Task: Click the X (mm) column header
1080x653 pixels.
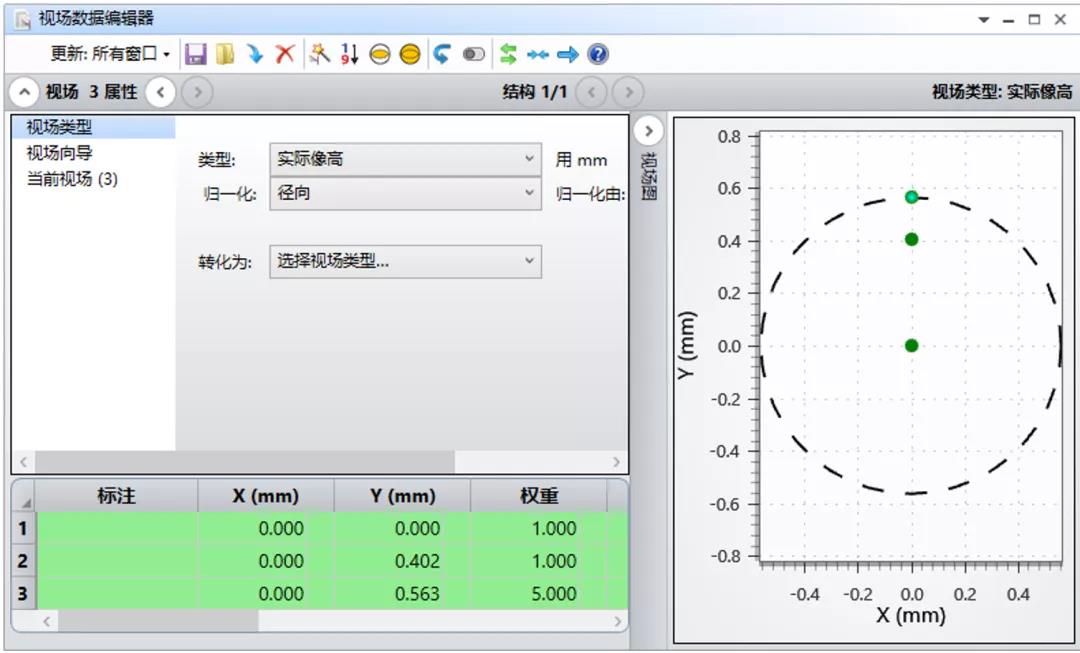Action: pyautogui.click(x=266, y=496)
